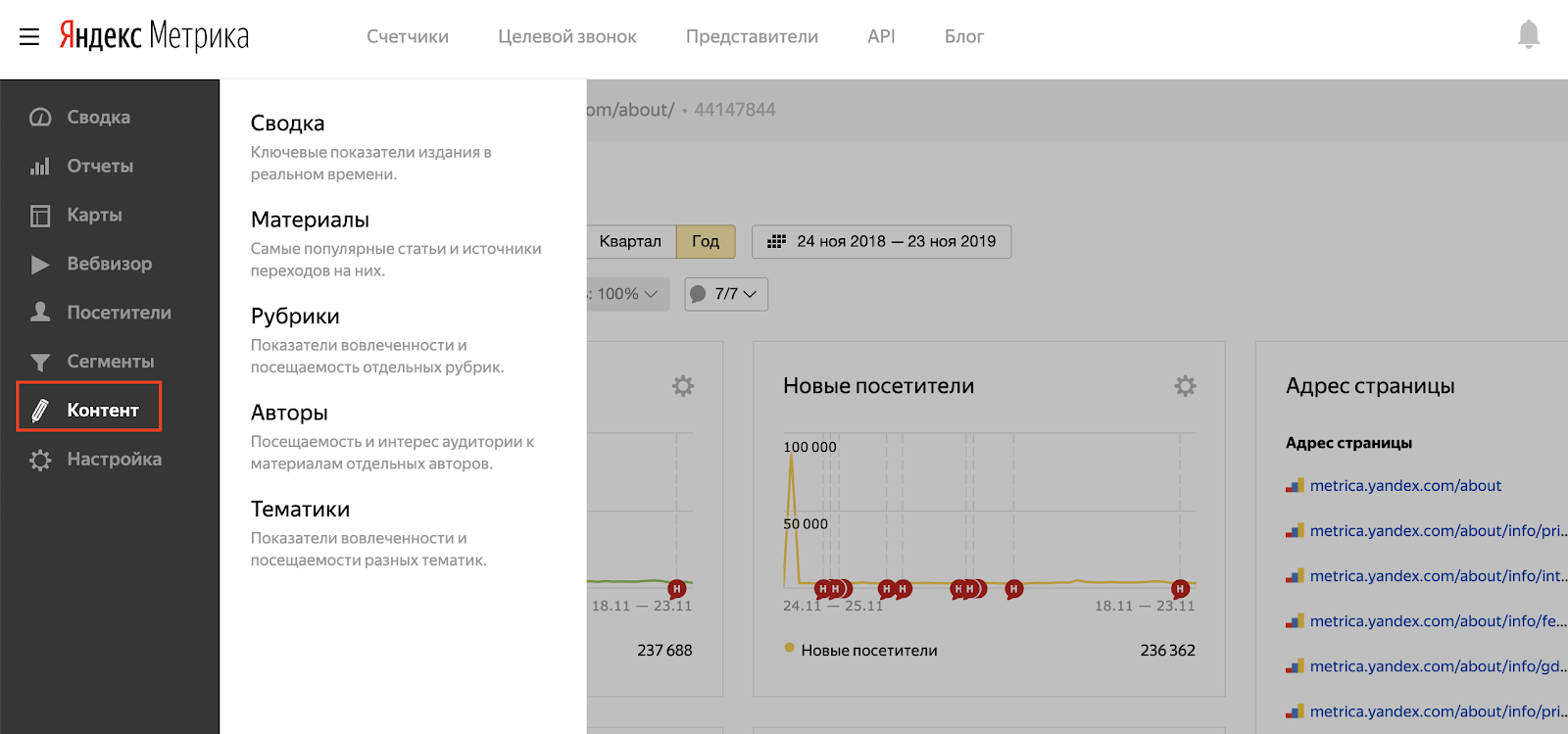Screen dimensions: 1568x734
Task: Choose the Квартал period button
Action: (x=630, y=242)
